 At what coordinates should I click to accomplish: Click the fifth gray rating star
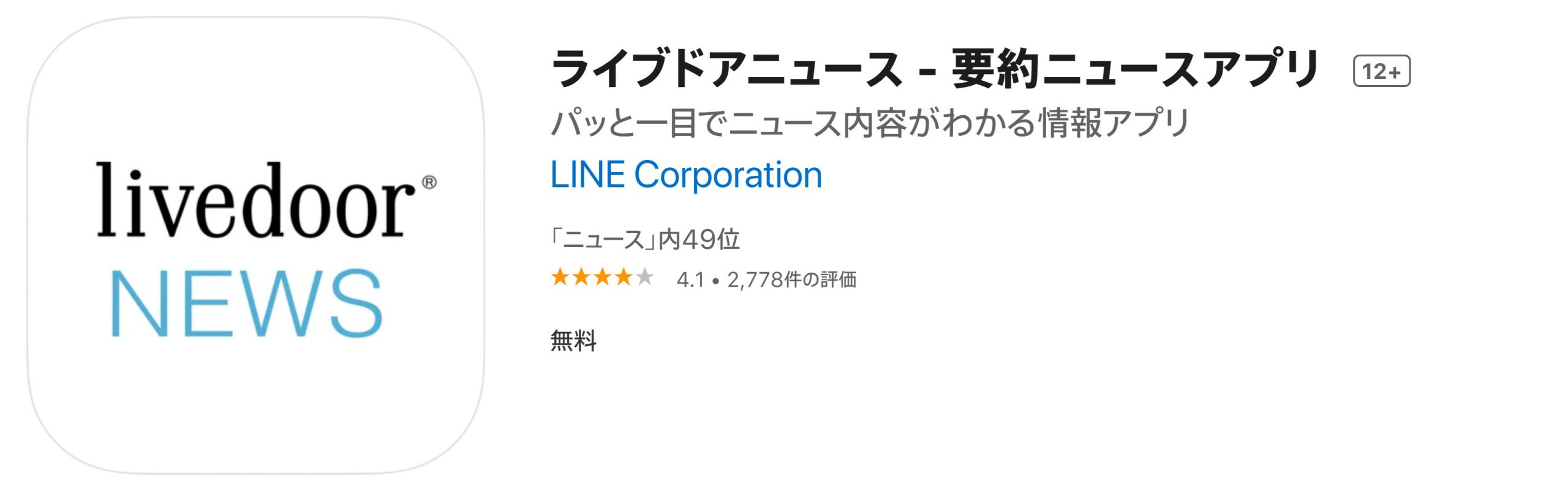click(x=644, y=278)
